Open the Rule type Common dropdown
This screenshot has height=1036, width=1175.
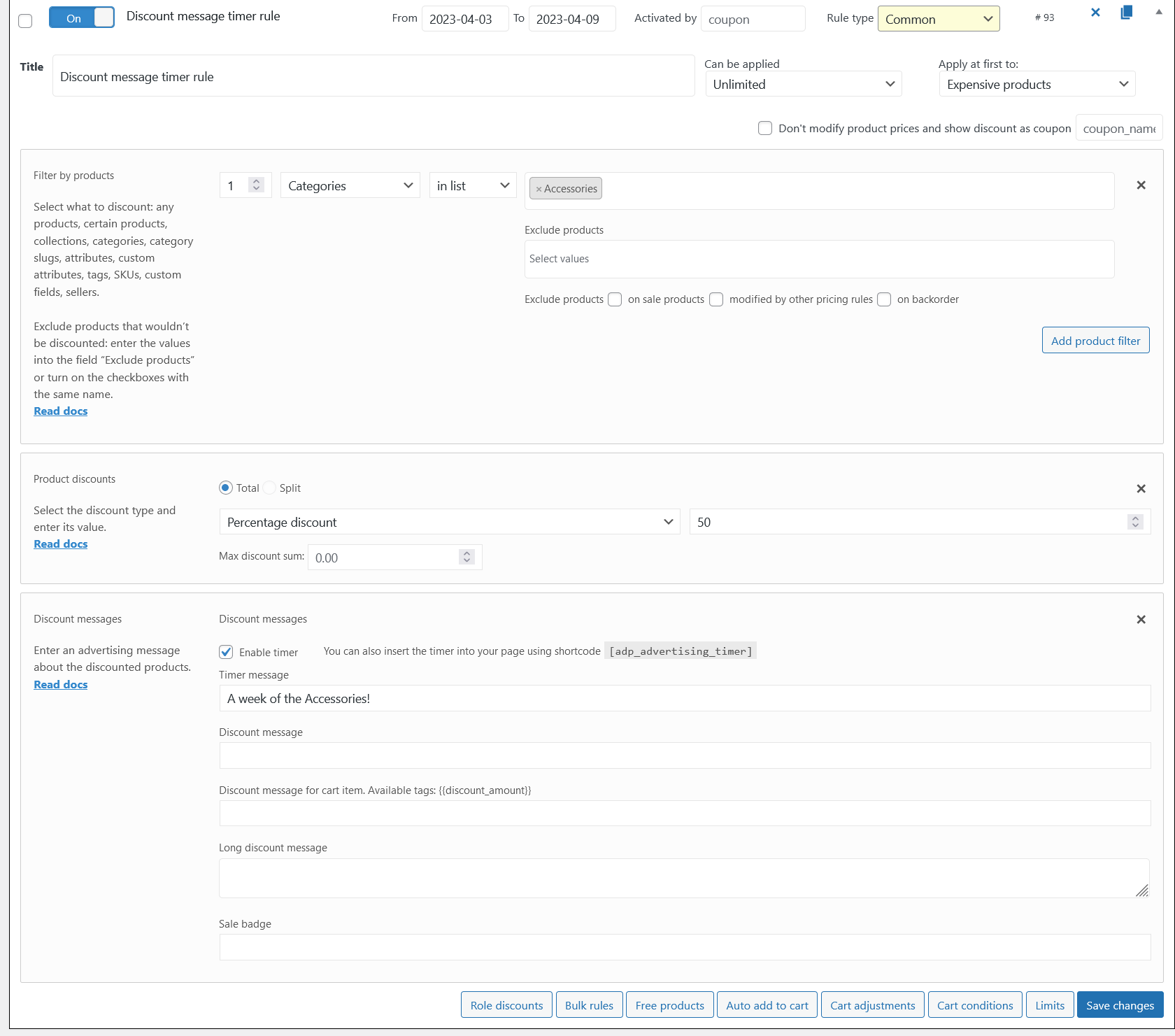tap(939, 19)
